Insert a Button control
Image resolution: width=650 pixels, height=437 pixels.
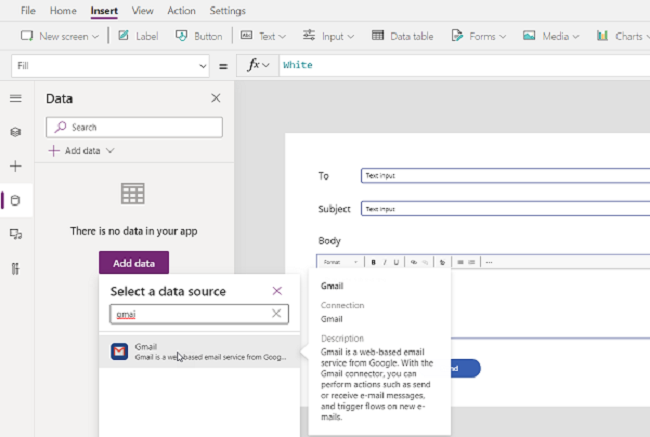pos(199,36)
